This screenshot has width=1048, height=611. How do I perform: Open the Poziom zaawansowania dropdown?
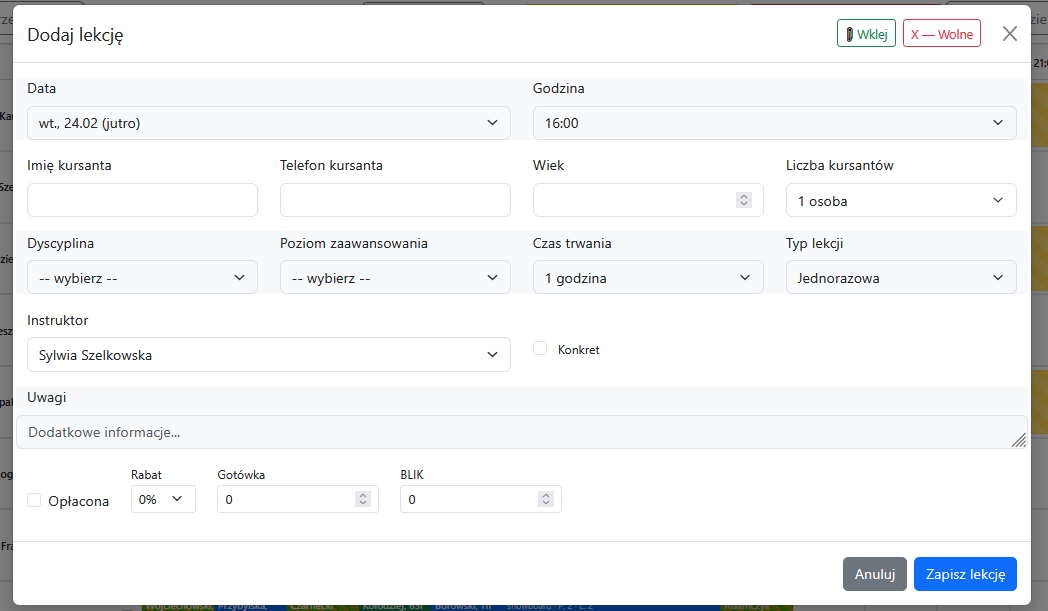click(395, 277)
